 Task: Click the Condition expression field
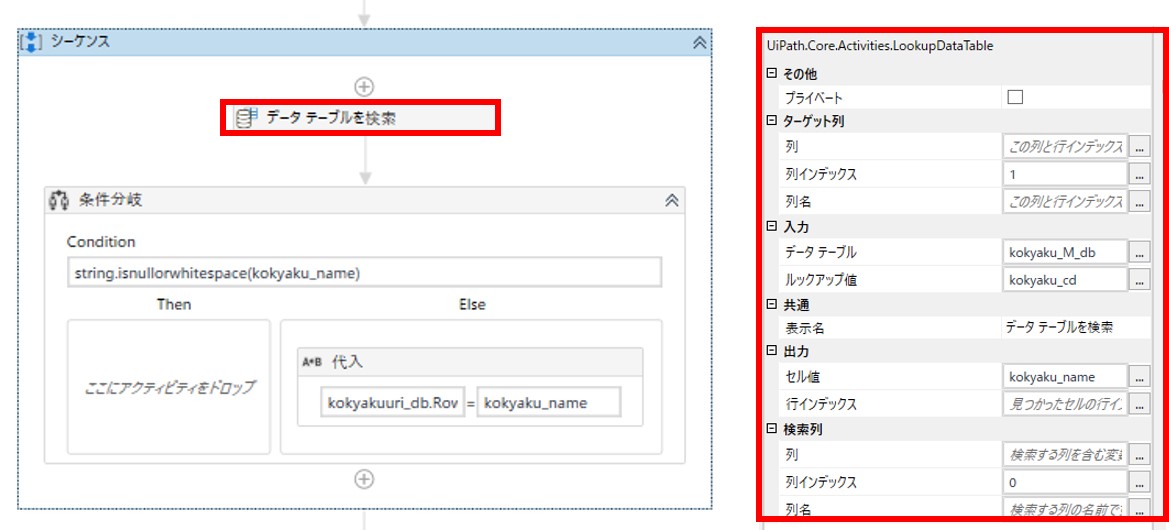[x=366, y=273]
